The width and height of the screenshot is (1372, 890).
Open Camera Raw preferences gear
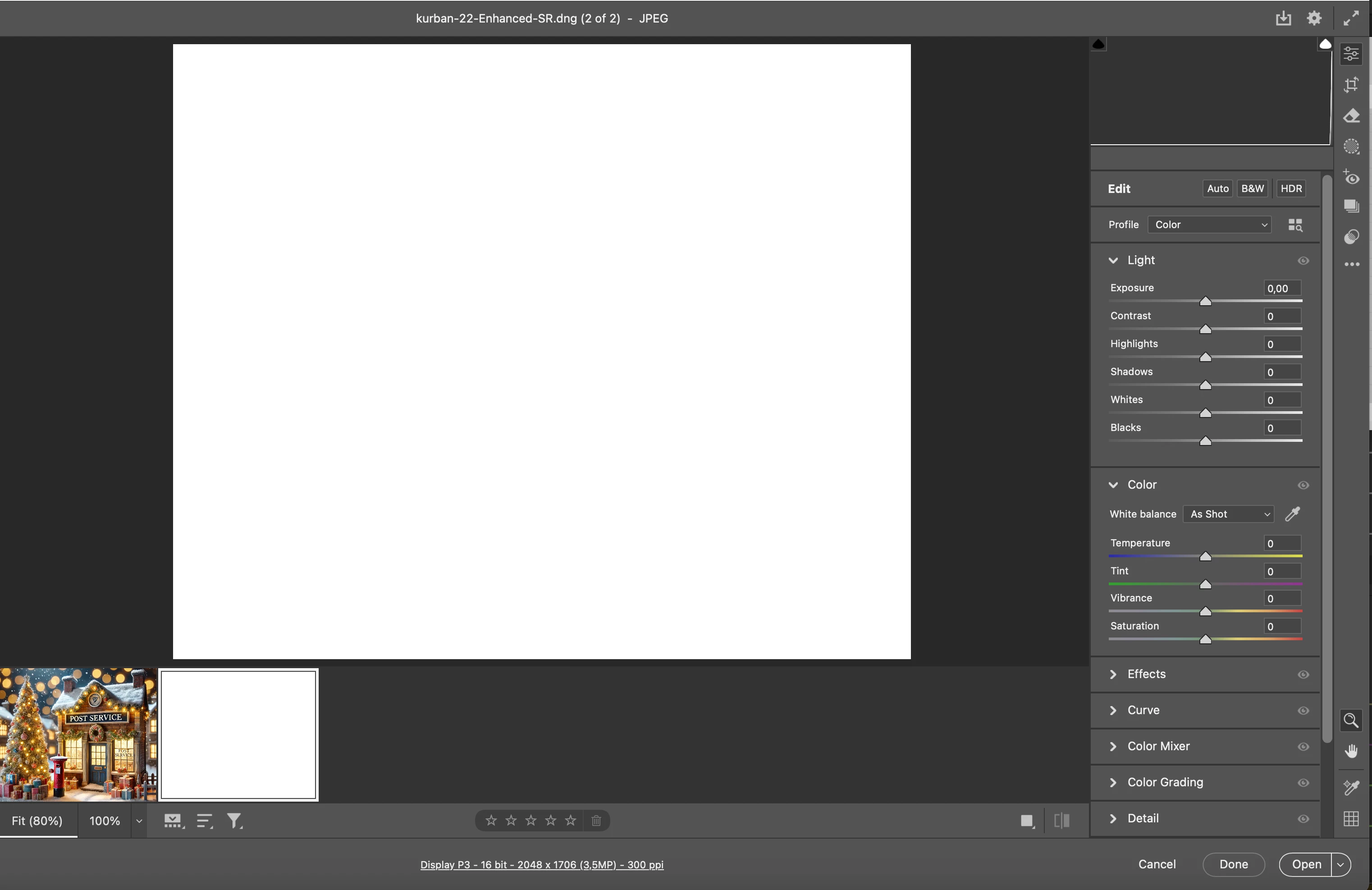(1314, 18)
